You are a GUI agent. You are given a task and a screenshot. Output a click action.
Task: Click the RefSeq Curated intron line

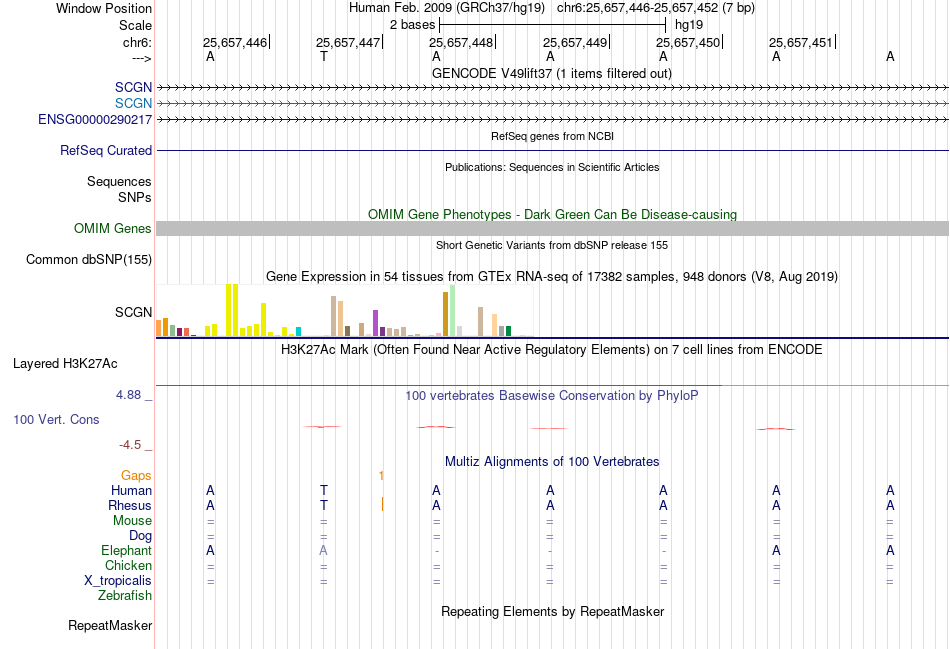point(553,150)
